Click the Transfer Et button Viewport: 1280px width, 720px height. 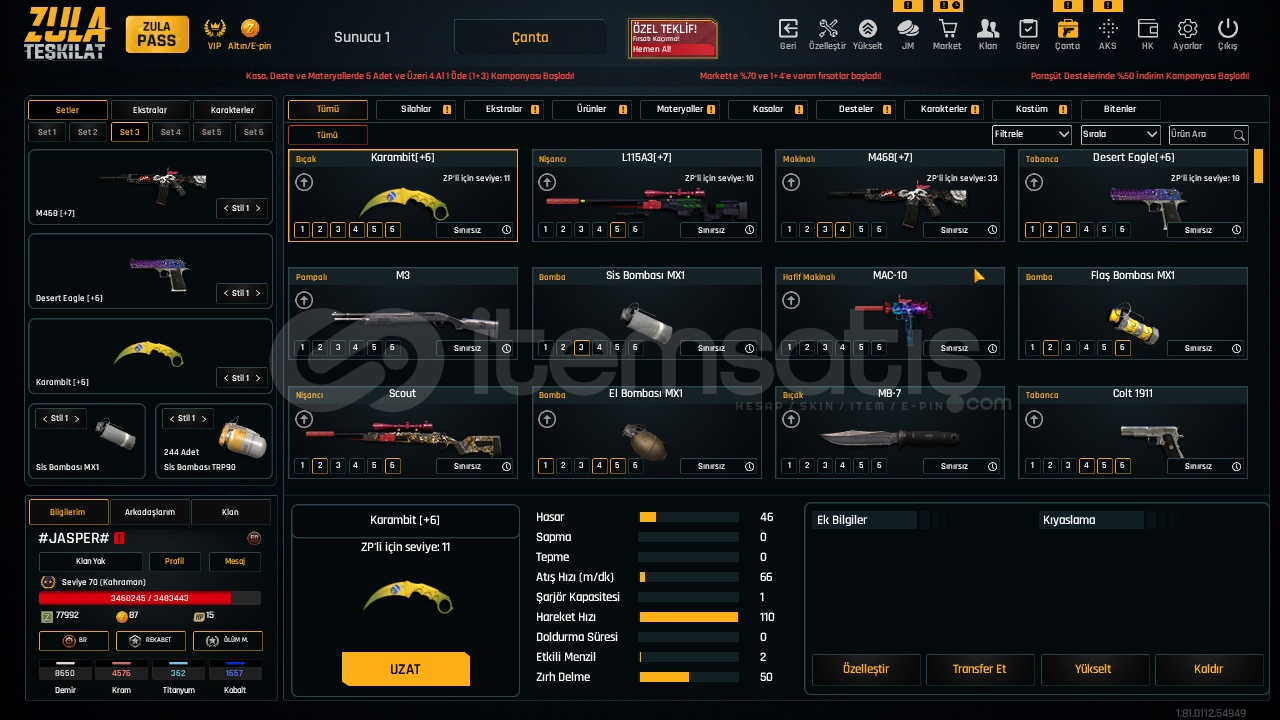point(980,669)
